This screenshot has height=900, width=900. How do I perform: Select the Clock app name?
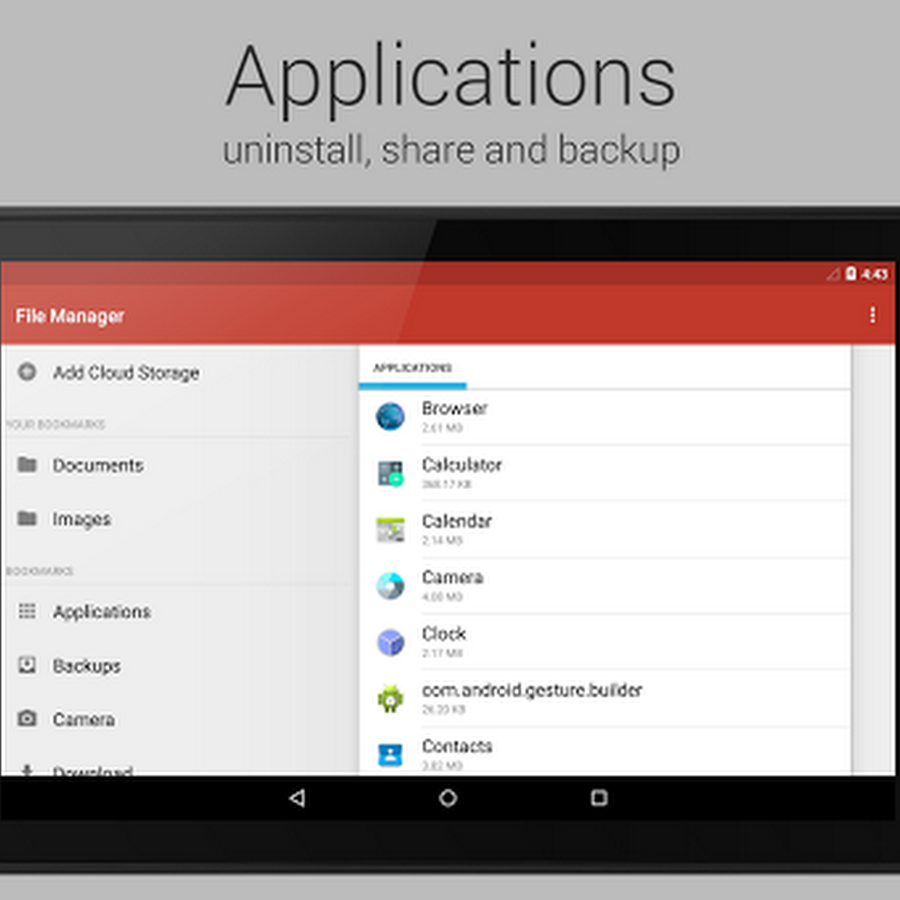tap(444, 633)
